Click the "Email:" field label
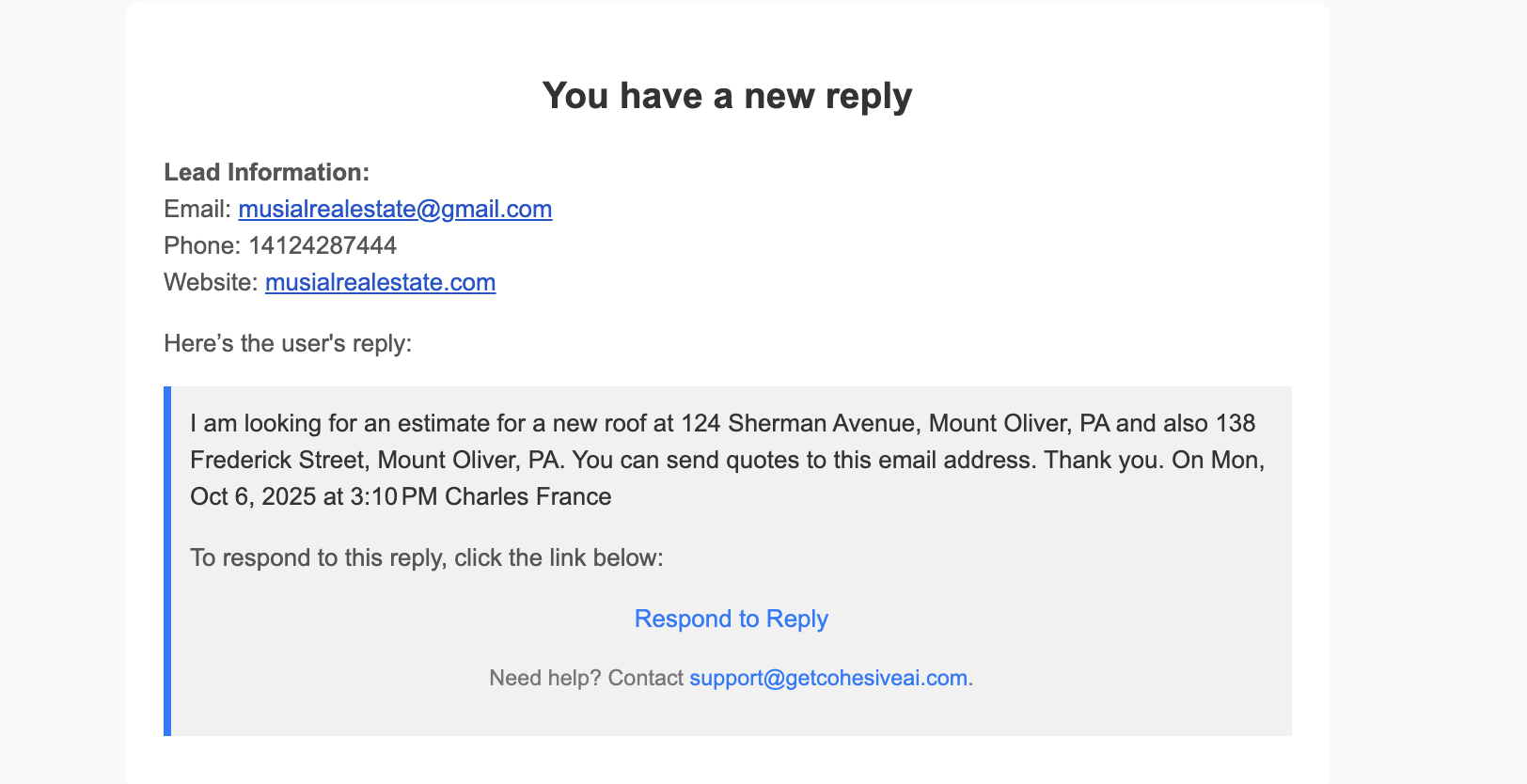1527x784 pixels. 197,209
